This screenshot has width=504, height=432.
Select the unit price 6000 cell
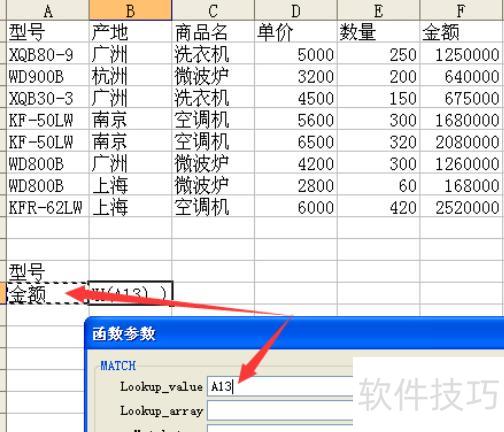(x=296, y=206)
